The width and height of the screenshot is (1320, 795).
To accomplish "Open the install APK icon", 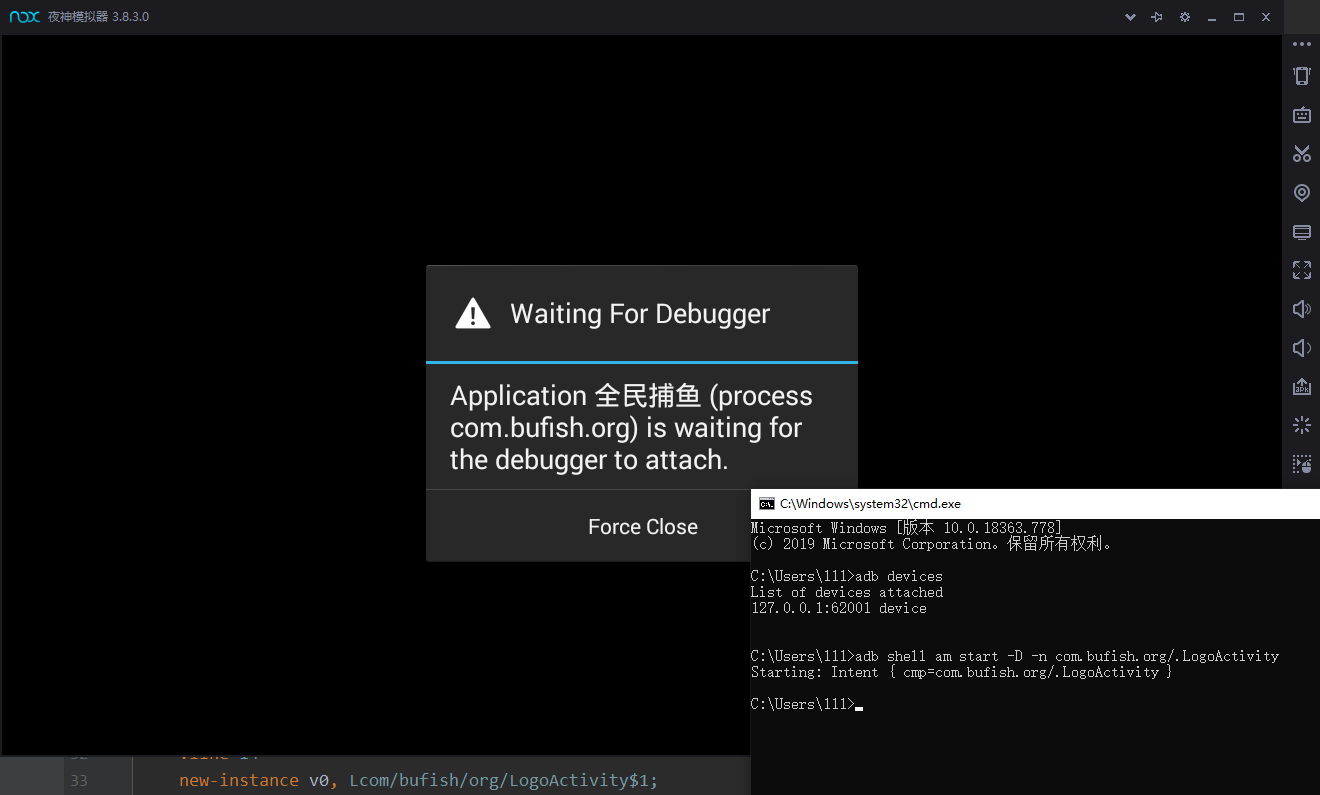I will 1301,387.
